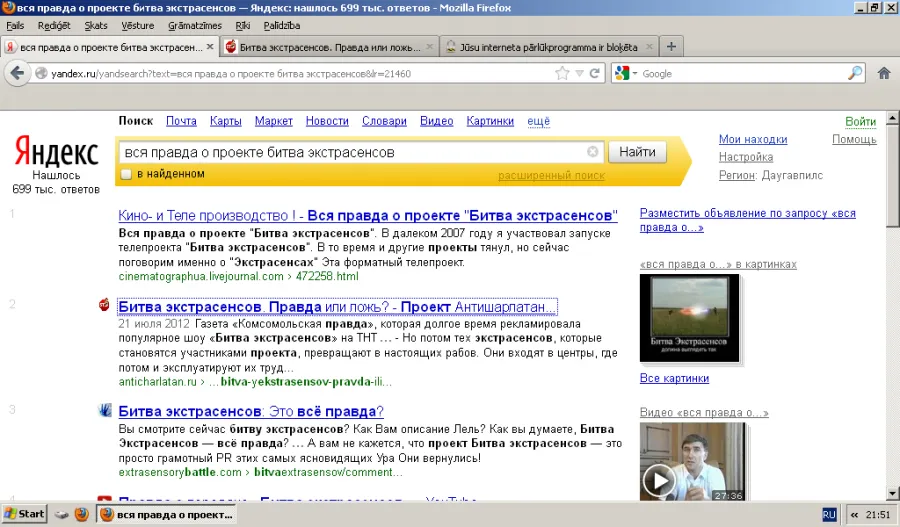Click the RU language indicator in tray
The height and width of the screenshot is (527, 900).
pyautogui.click(x=829, y=514)
